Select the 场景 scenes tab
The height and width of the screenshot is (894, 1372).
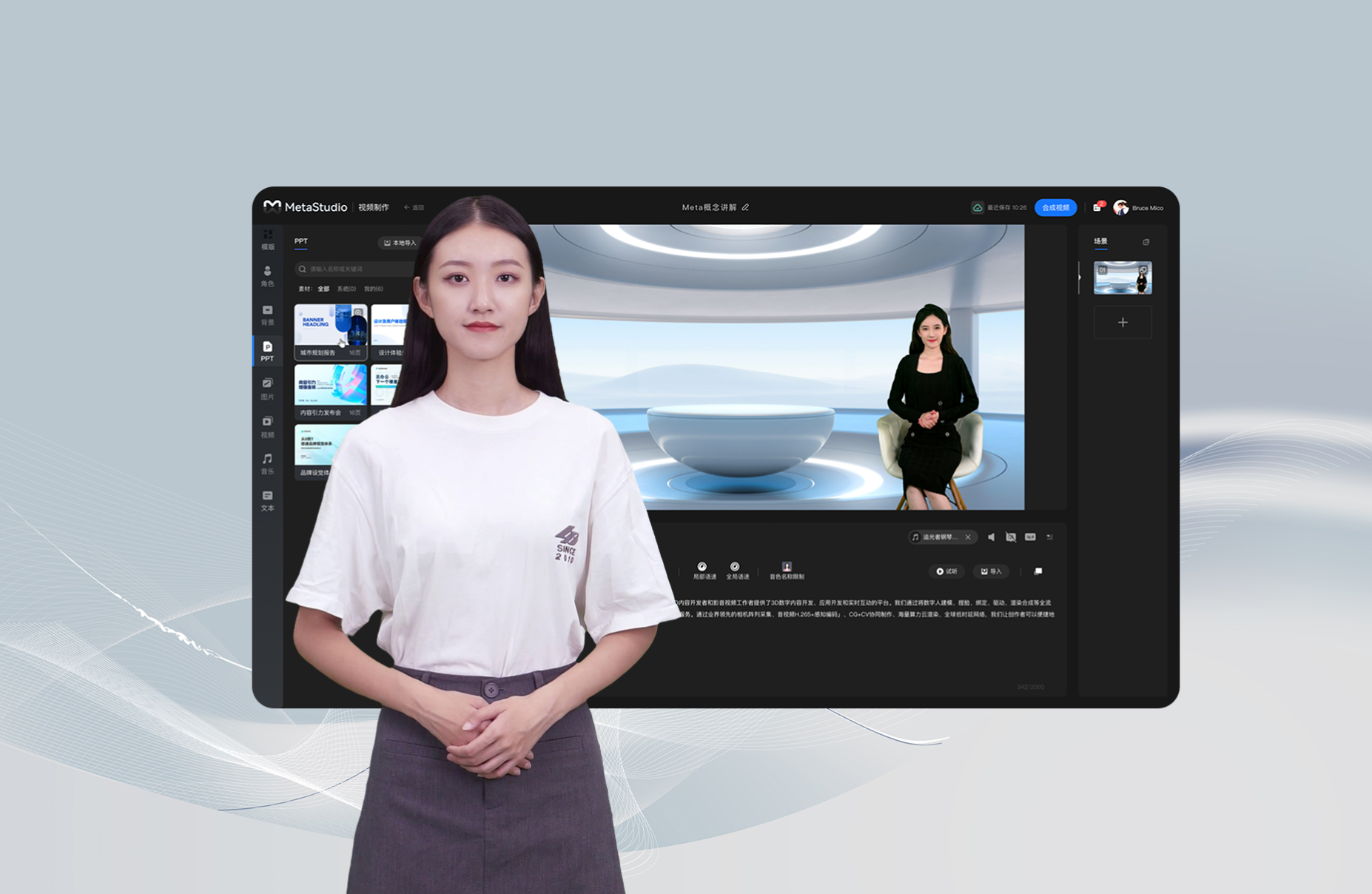point(1100,242)
